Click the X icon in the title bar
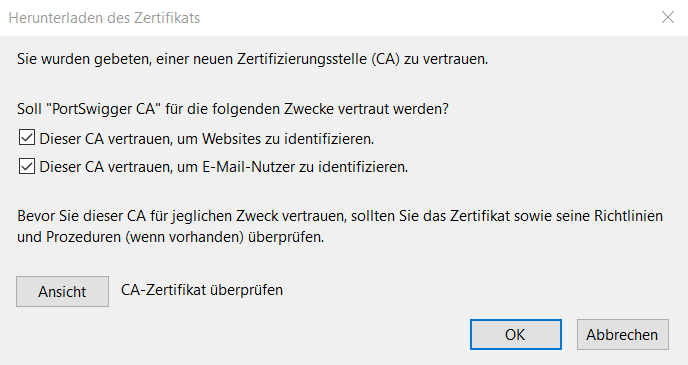This screenshot has height=365, width=688. tap(668, 18)
